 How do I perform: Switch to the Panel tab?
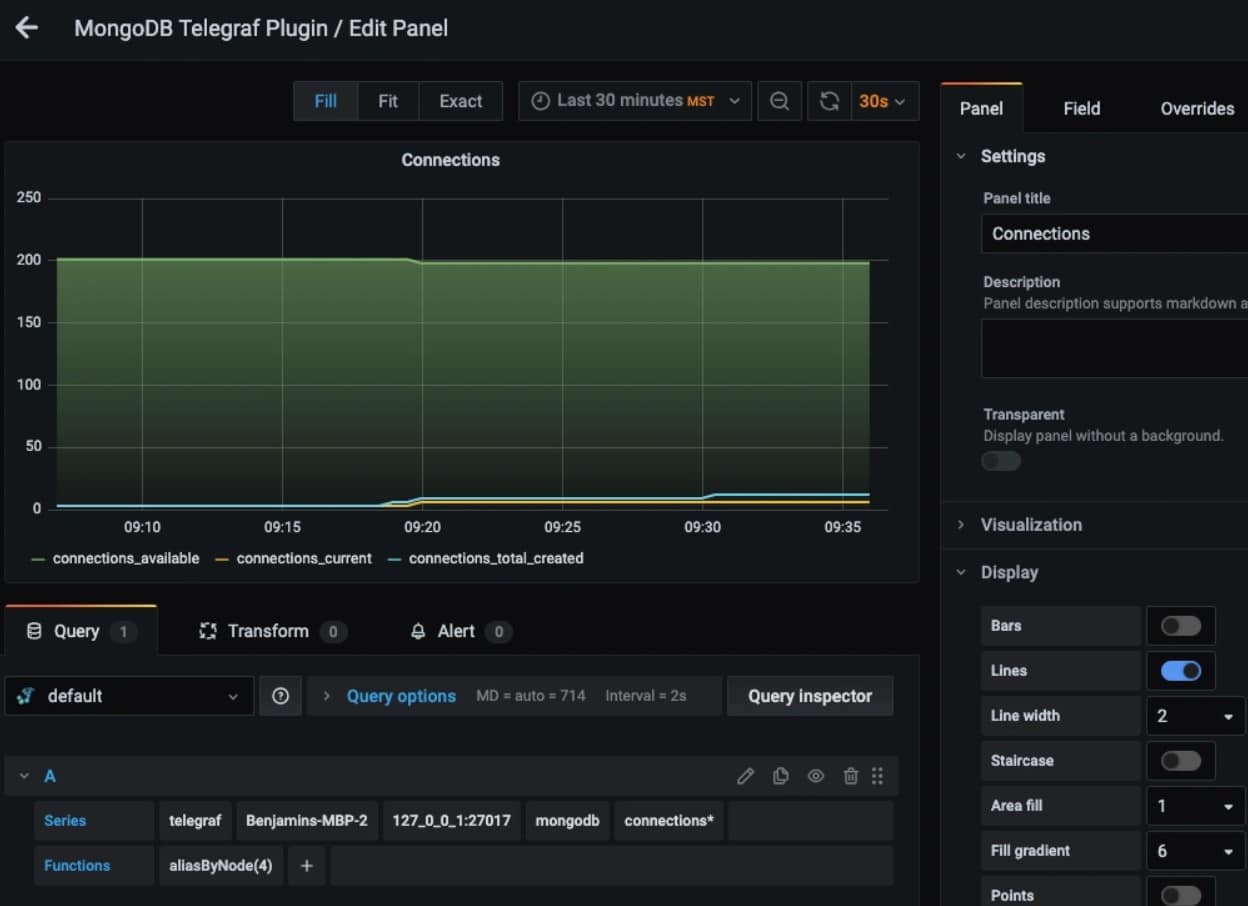(981, 108)
